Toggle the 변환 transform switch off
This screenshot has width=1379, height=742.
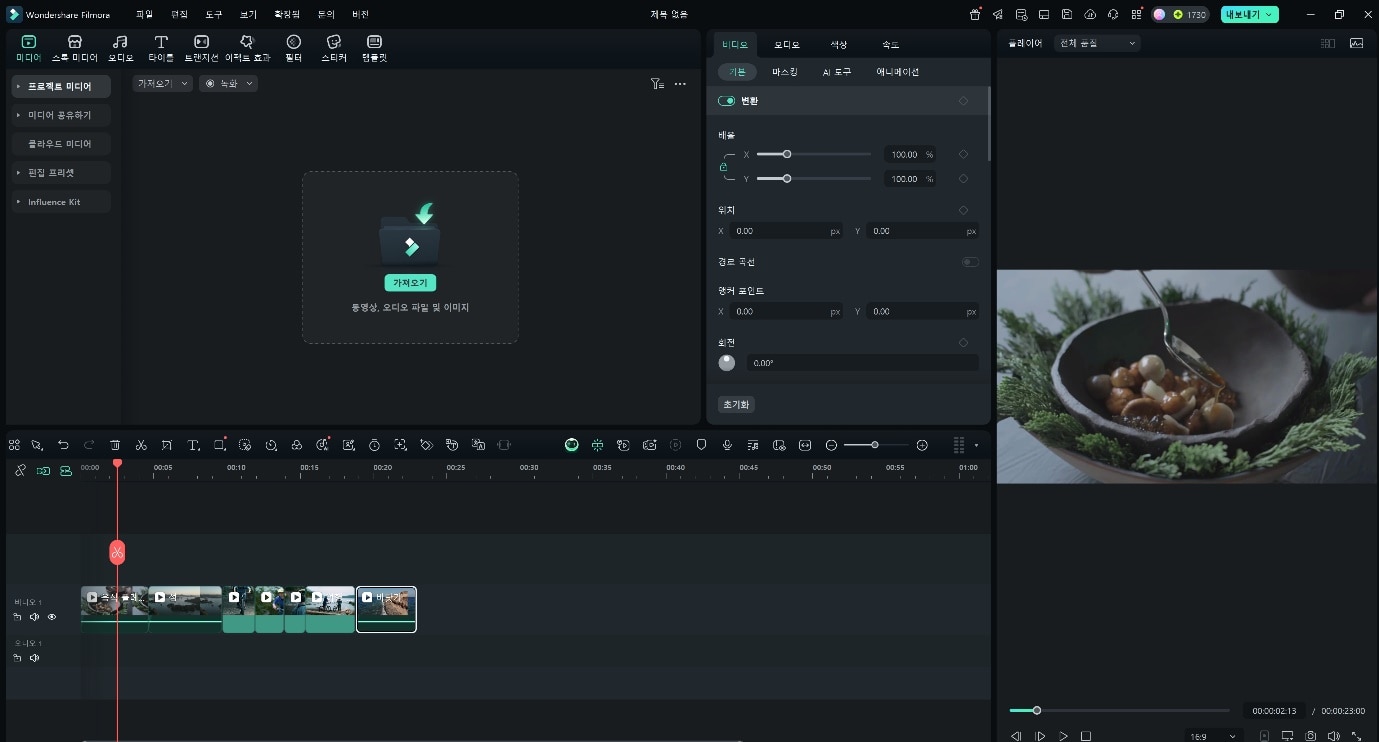pyautogui.click(x=726, y=101)
